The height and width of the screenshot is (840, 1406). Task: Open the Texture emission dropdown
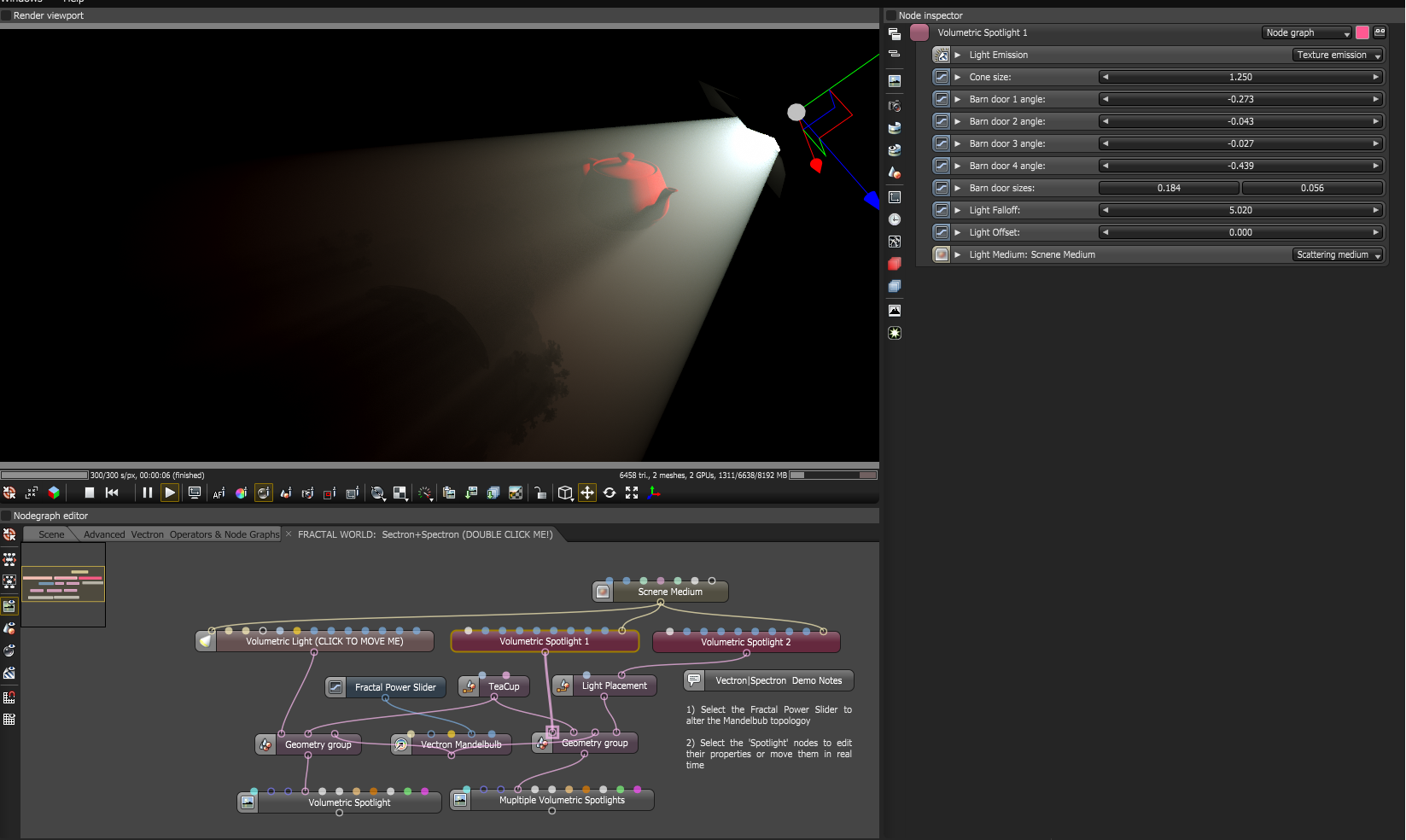[x=1338, y=55]
